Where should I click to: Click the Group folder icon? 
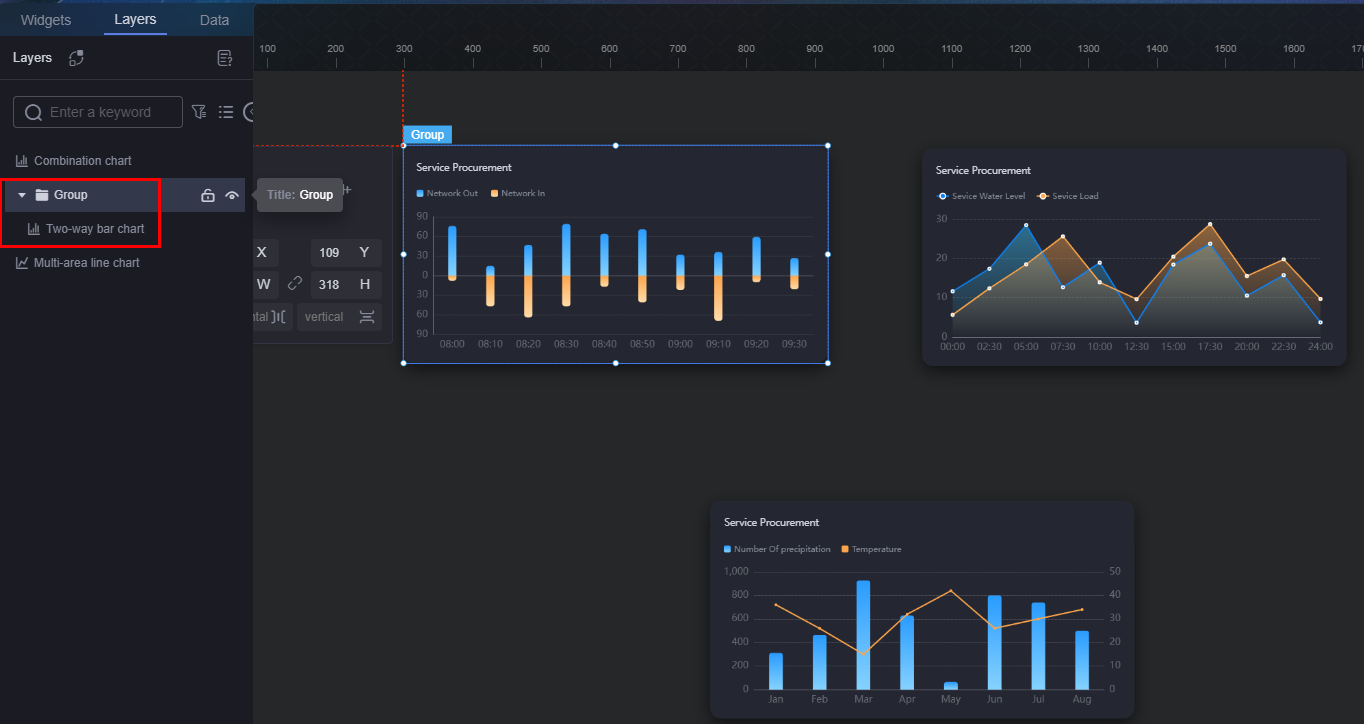point(42,195)
